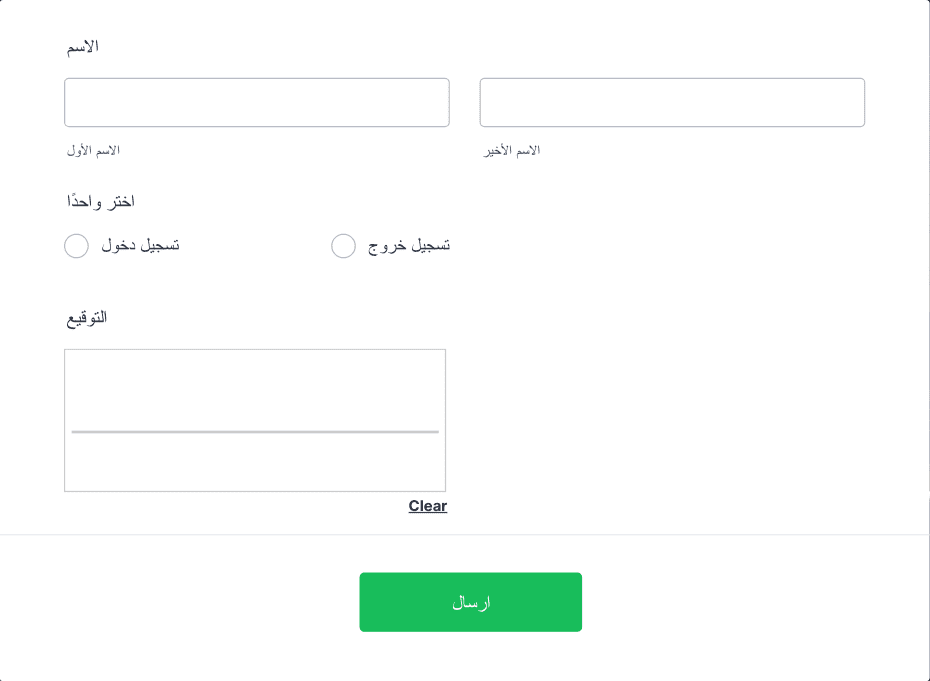
Task: Click blank footer area left of ارسال button
Action: click(x=178, y=602)
